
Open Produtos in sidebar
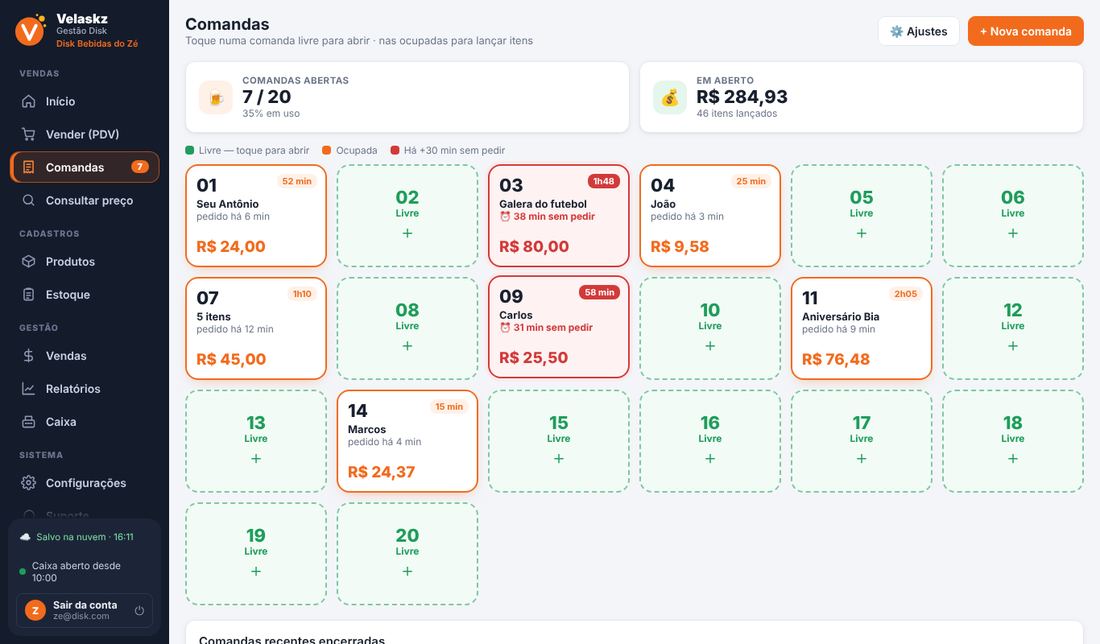(85, 261)
